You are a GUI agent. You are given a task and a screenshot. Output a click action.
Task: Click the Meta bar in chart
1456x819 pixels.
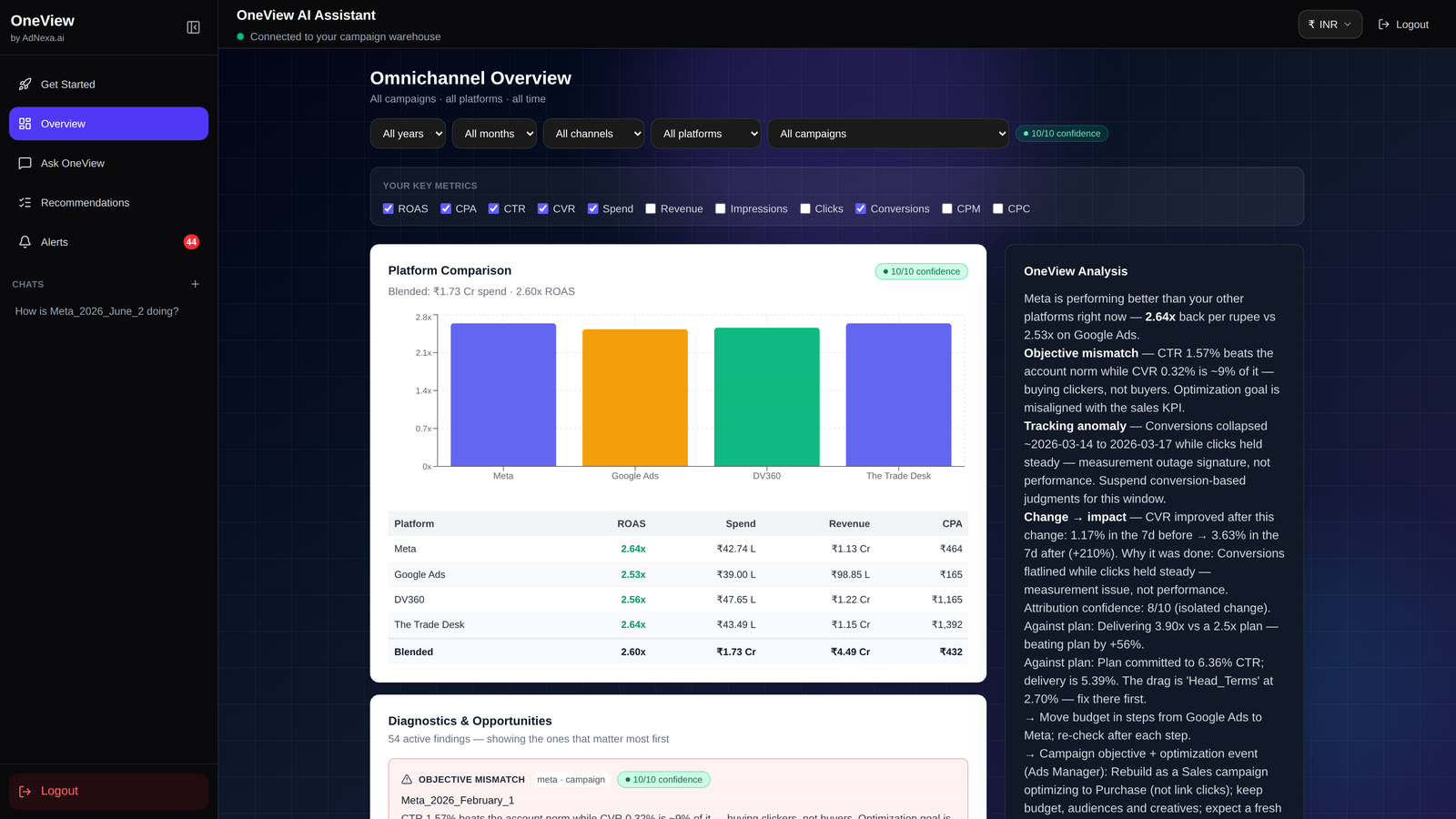point(503,395)
